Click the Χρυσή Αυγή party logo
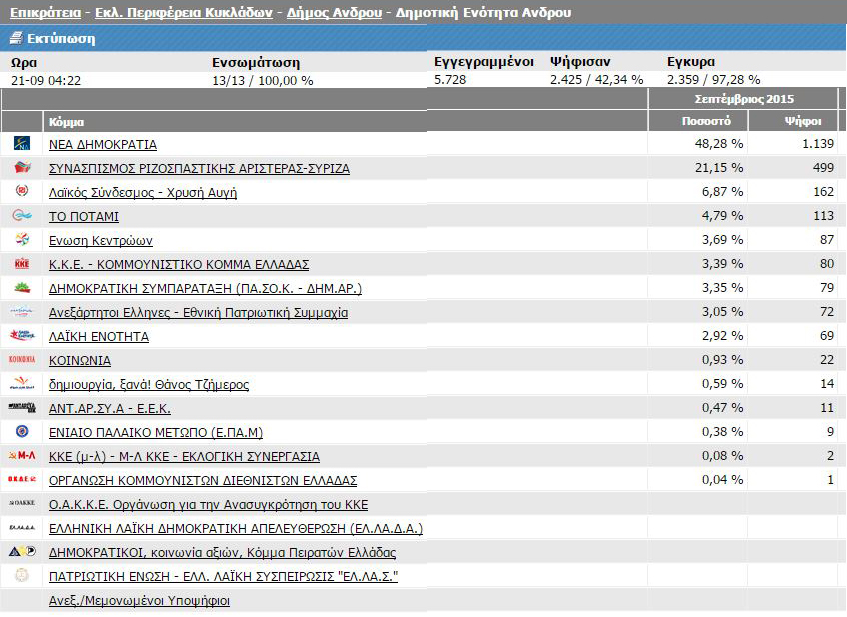Image resolution: width=847 pixels, height=617 pixels. click(x=22, y=191)
